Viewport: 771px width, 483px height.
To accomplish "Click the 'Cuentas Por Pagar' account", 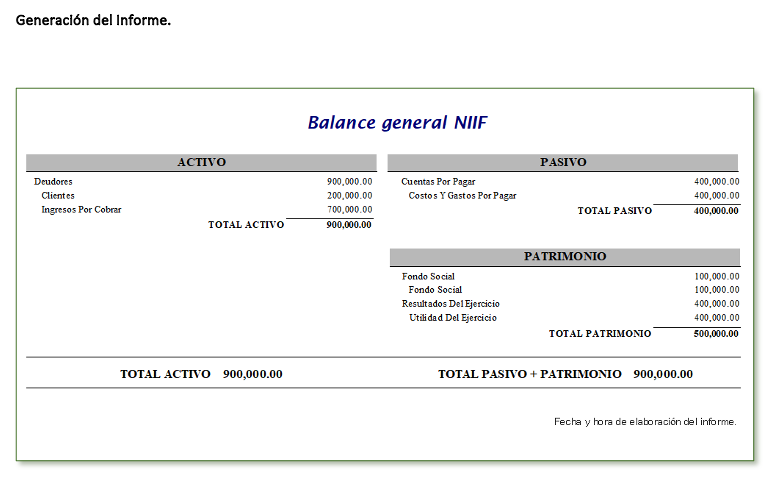I will tap(438, 182).
